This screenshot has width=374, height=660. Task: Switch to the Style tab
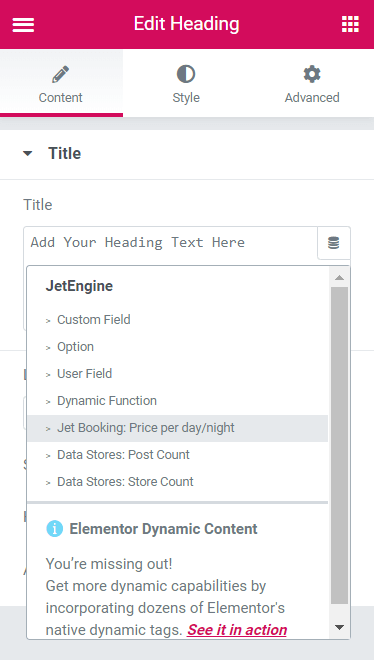[x=186, y=84]
